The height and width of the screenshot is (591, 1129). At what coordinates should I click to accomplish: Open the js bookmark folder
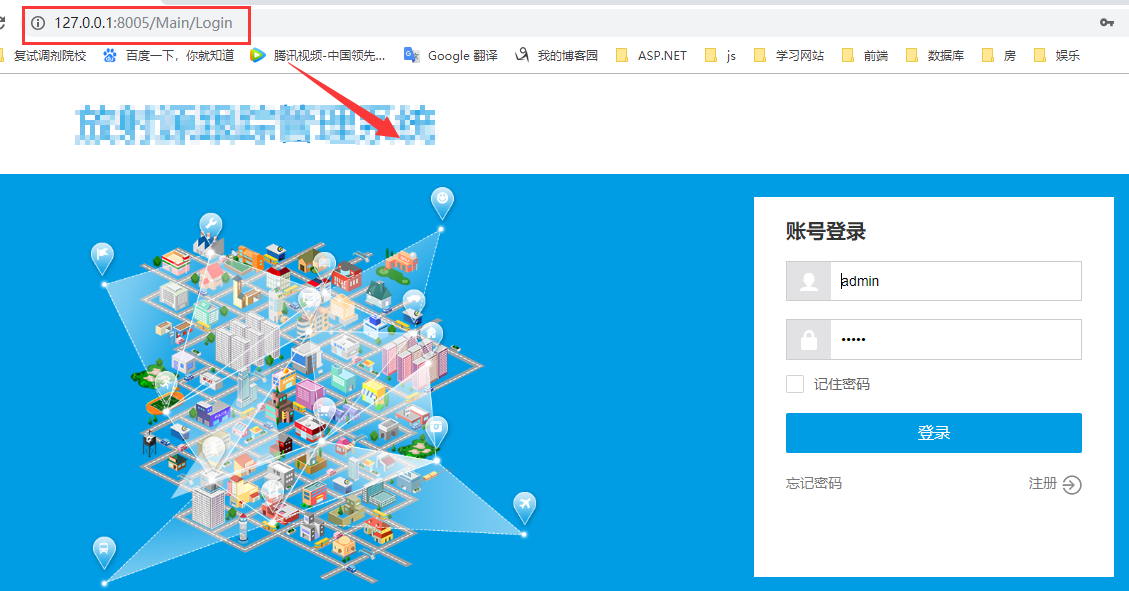720,55
